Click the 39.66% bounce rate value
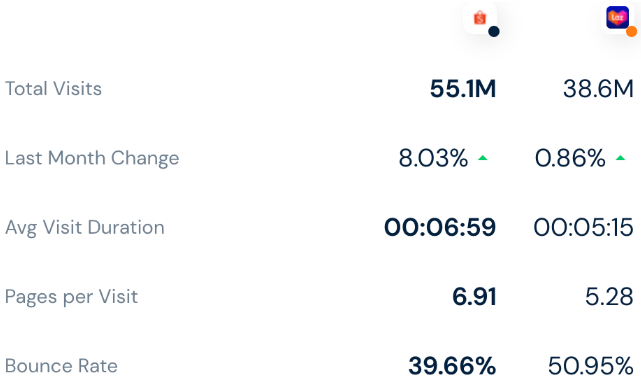Screen dimensions: 641x381 (452, 366)
